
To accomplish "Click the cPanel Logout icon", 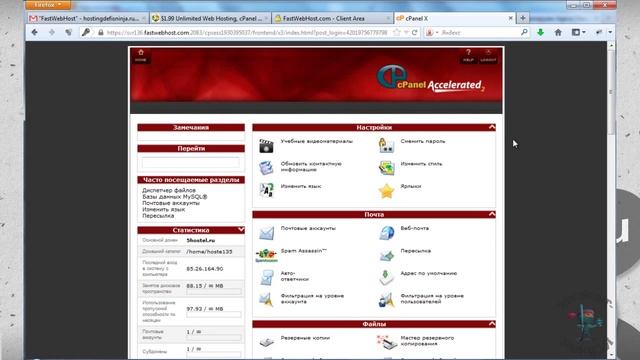I will [488, 56].
